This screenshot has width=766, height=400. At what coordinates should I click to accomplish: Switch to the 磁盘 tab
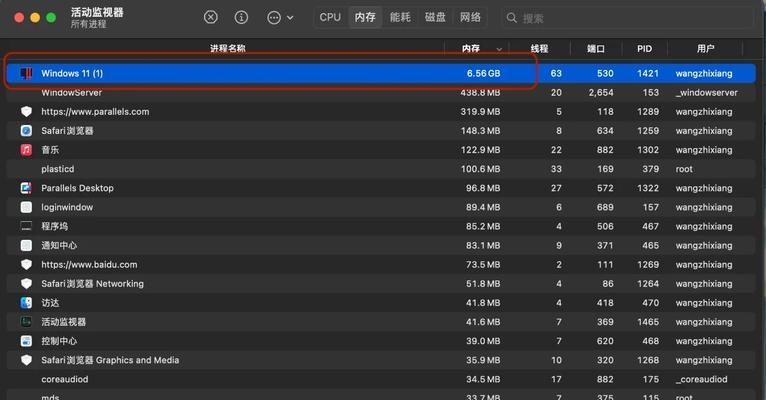435,18
